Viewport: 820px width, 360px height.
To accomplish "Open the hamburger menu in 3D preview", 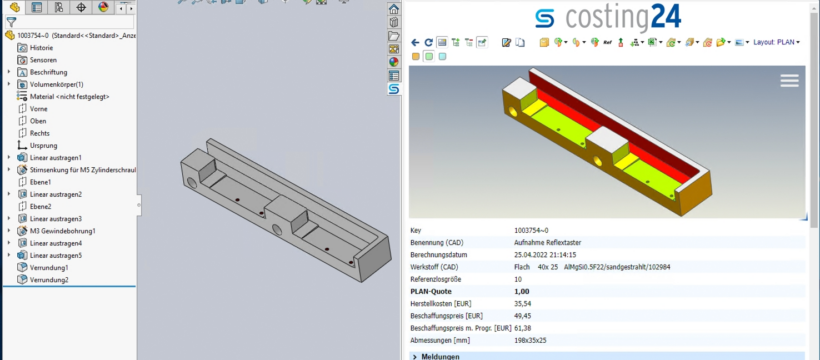I will click(789, 81).
